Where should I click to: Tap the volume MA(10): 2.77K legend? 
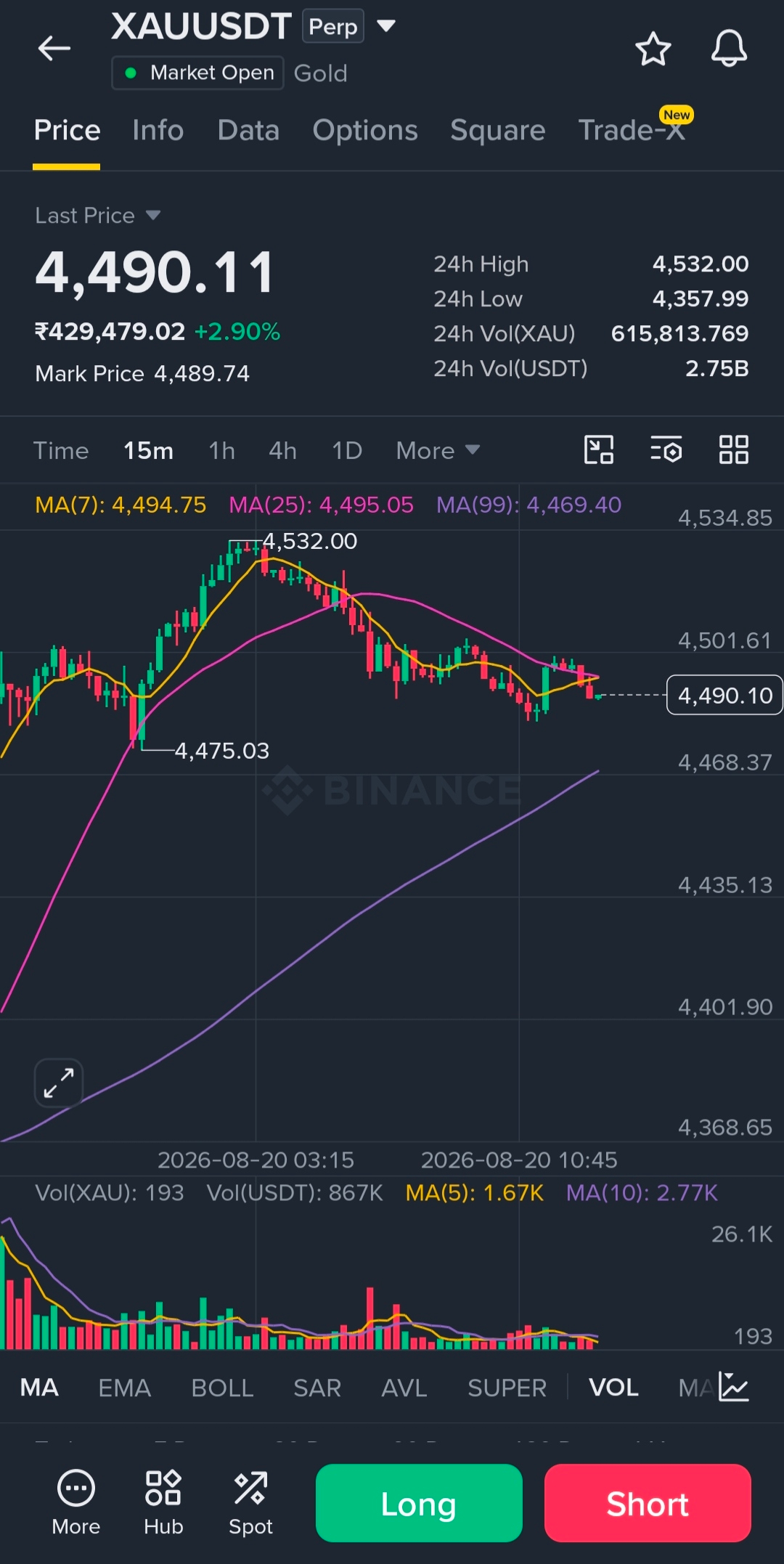click(x=642, y=1192)
